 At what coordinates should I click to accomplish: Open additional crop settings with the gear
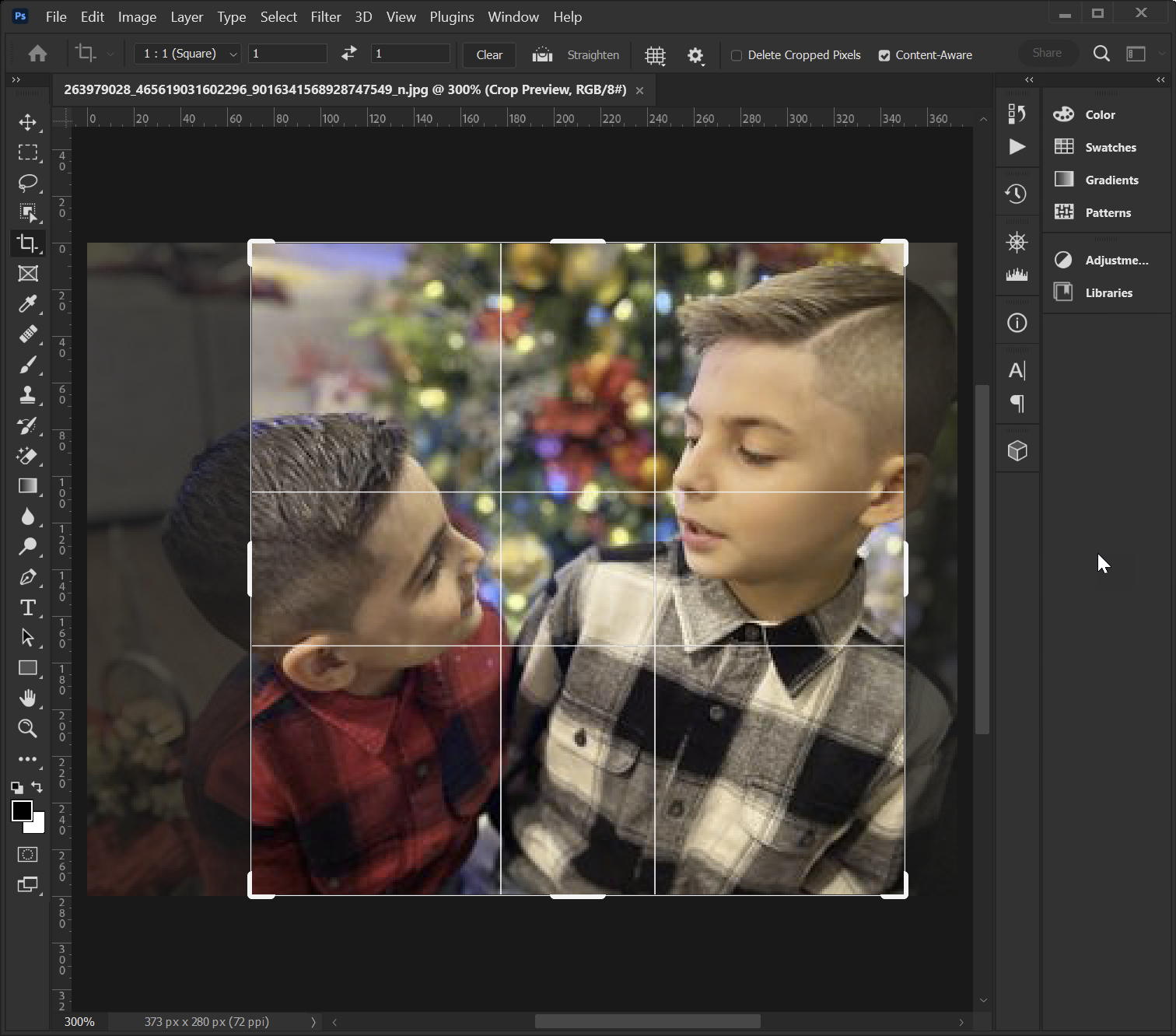pos(696,55)
